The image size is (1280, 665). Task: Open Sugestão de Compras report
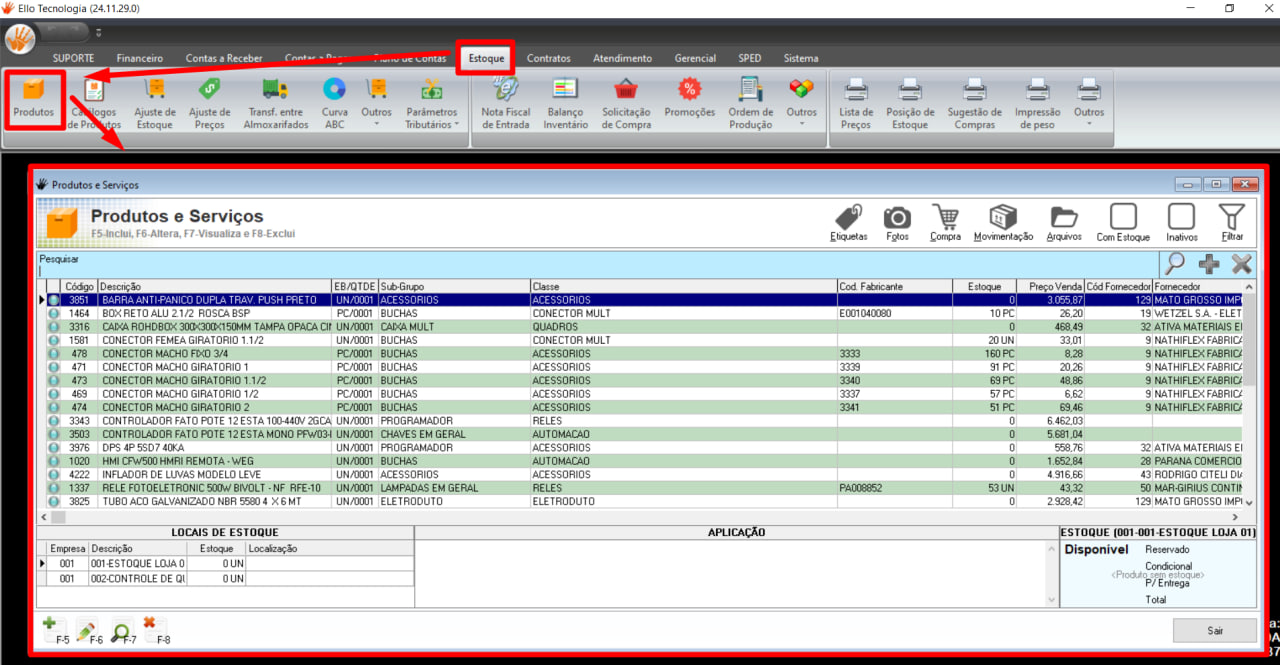pyautogui.click(x=975, y=104)
